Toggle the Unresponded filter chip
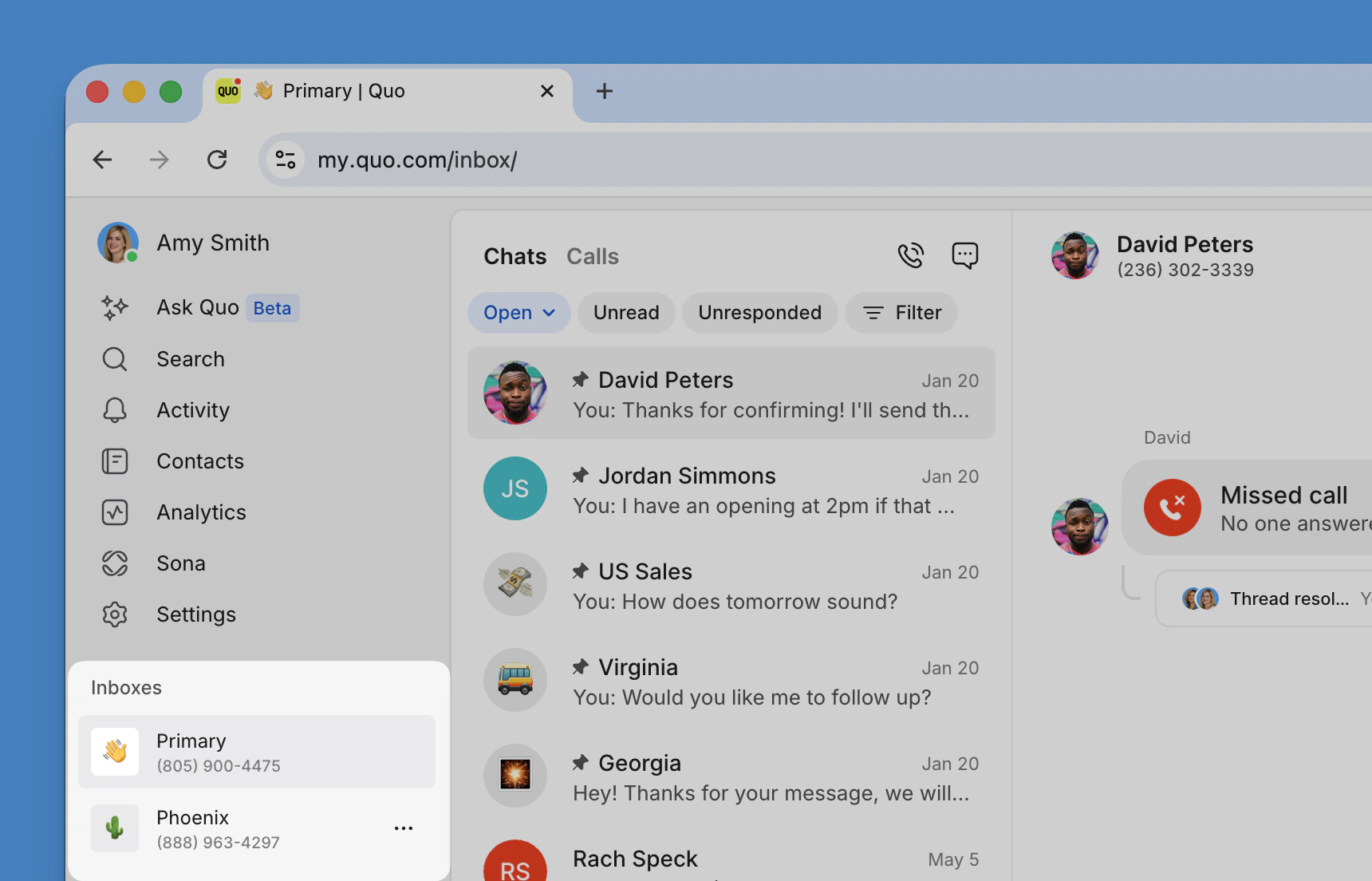This screenshot has width=1372, height=881. [x=760, y=313]
